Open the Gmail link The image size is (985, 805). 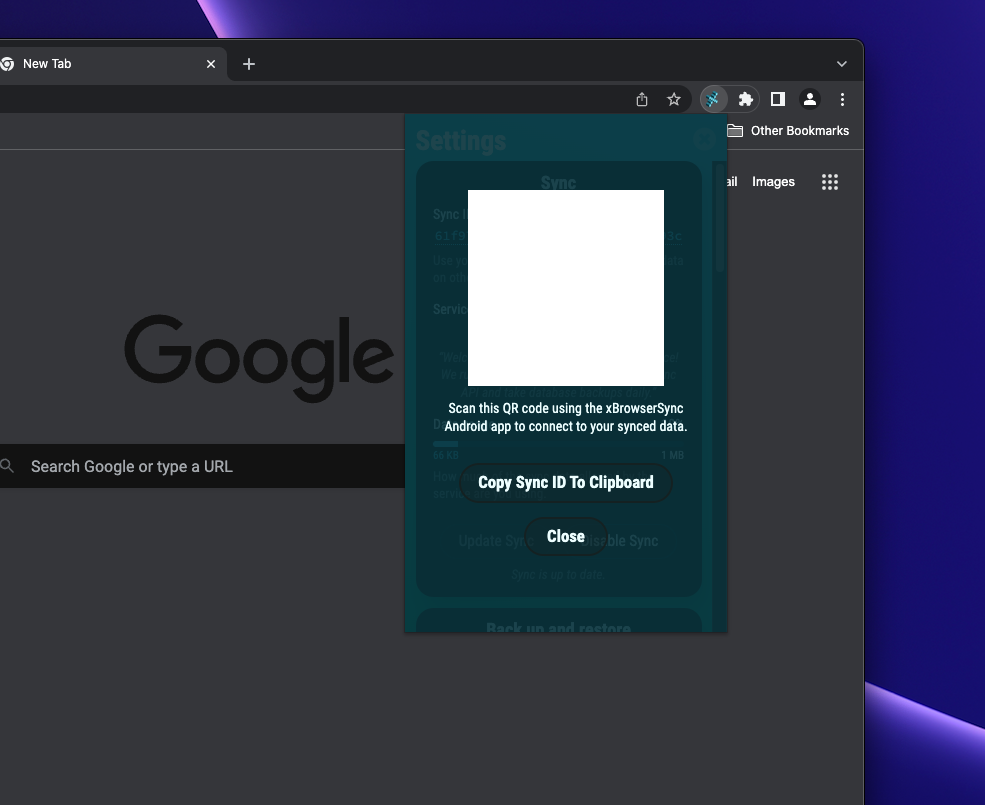click(x=730, y=181)
